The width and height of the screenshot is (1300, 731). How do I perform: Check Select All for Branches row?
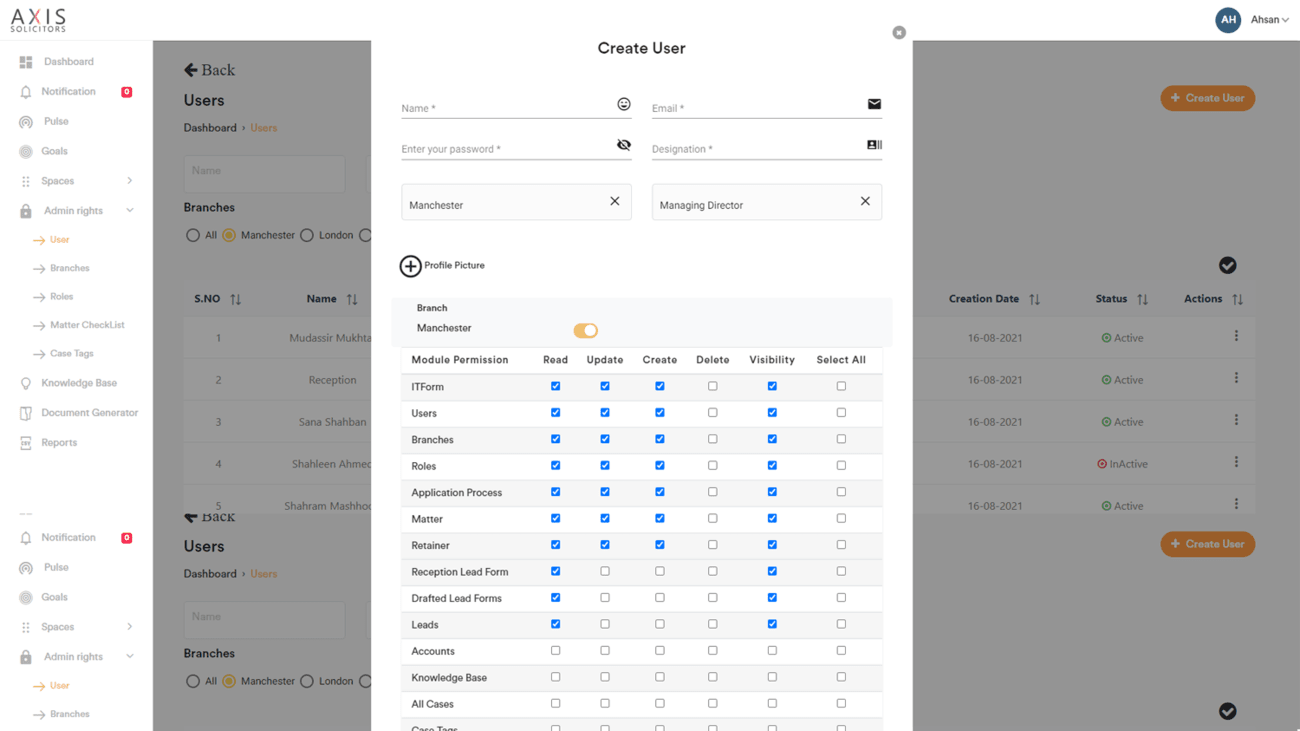(841, 439)
